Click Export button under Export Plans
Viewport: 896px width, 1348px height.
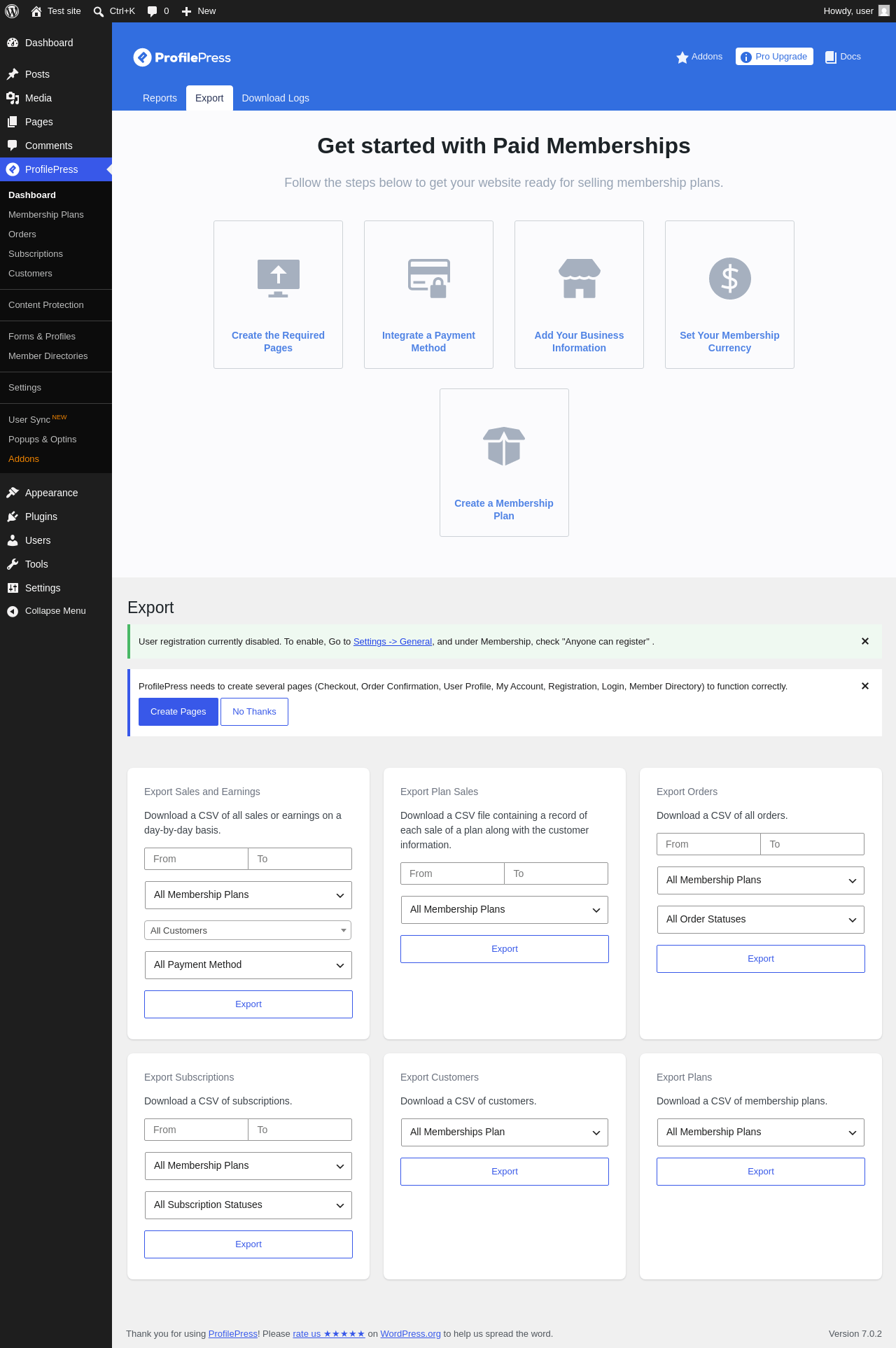coord(761,1172)
